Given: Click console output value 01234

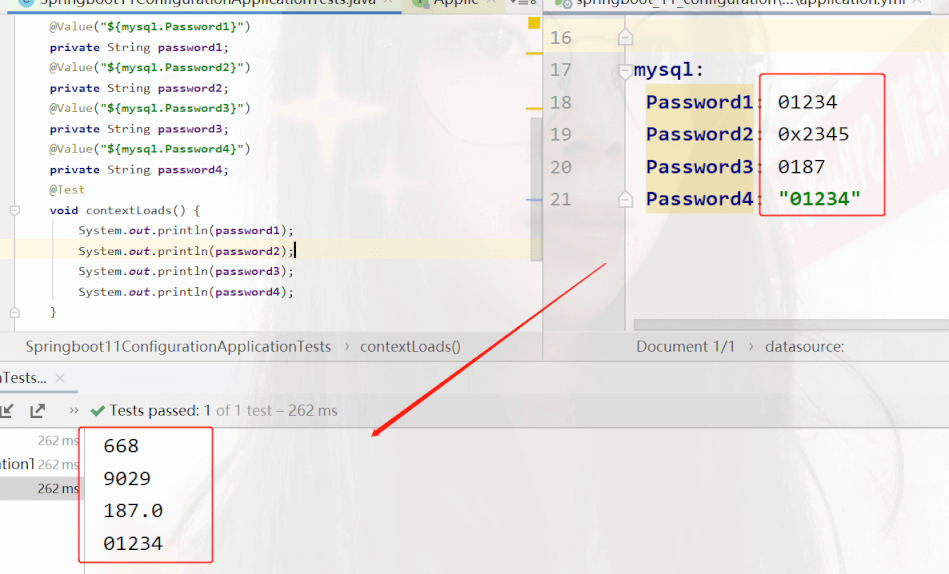Looking at the screenshot, I should pos(133,544).
